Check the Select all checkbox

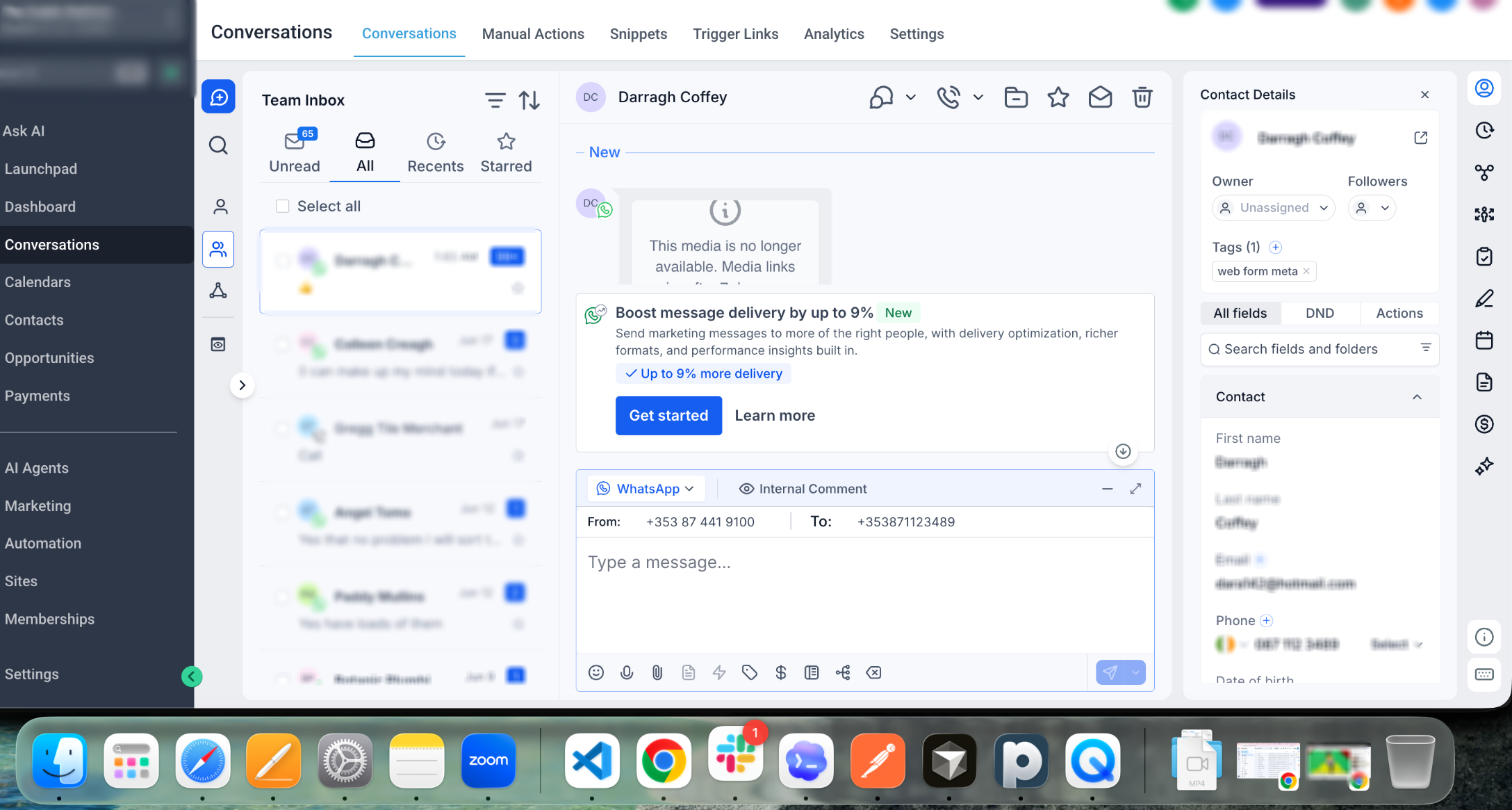coord(283,206)
